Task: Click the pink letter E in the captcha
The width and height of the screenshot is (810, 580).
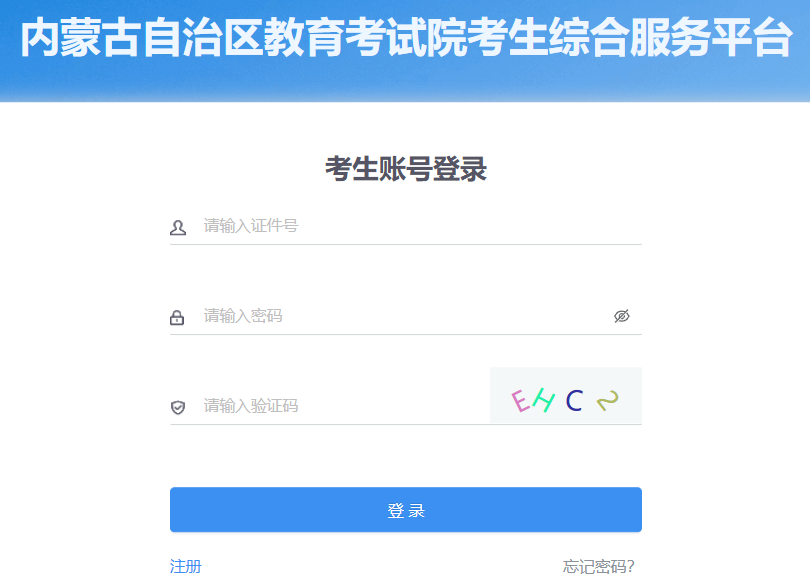Action: (521, 401)
